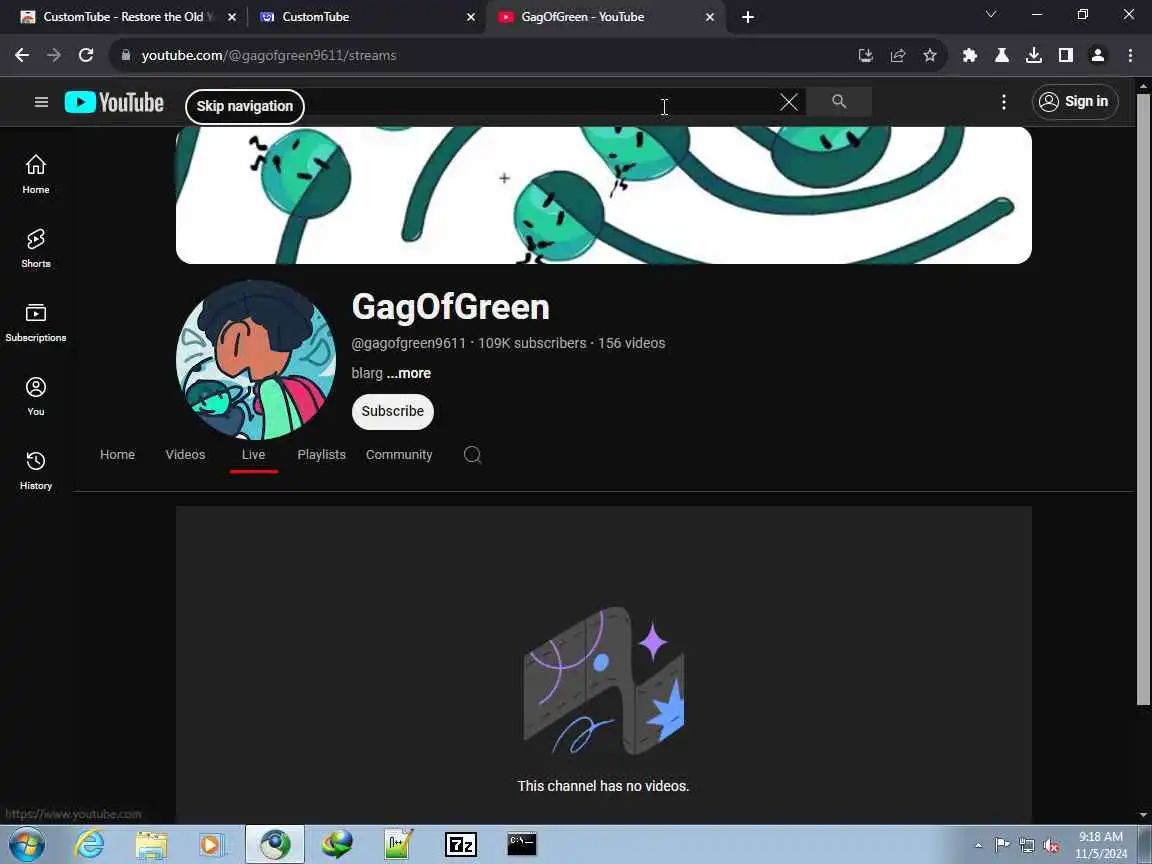
Task: Click the search magnifier button
Action: 839,101
